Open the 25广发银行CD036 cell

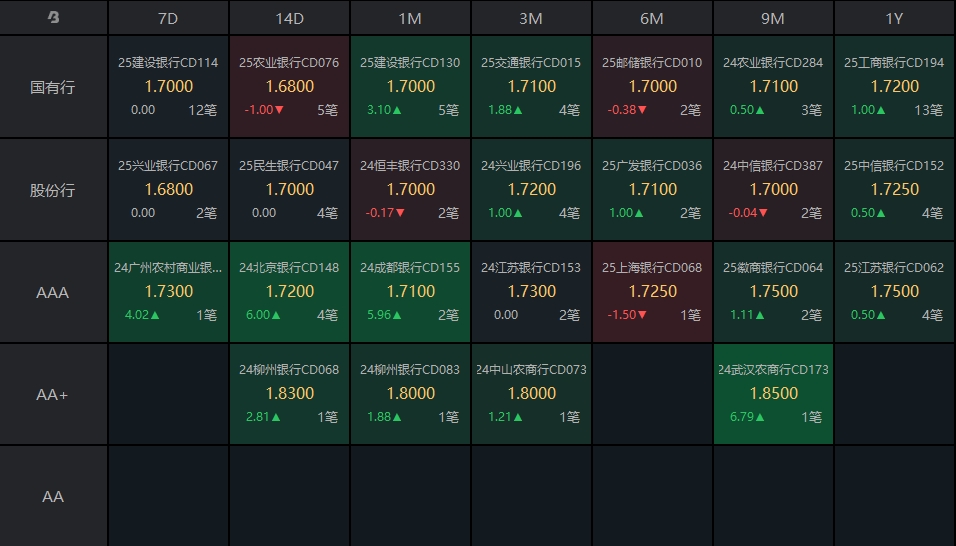[x=652, y=190]
